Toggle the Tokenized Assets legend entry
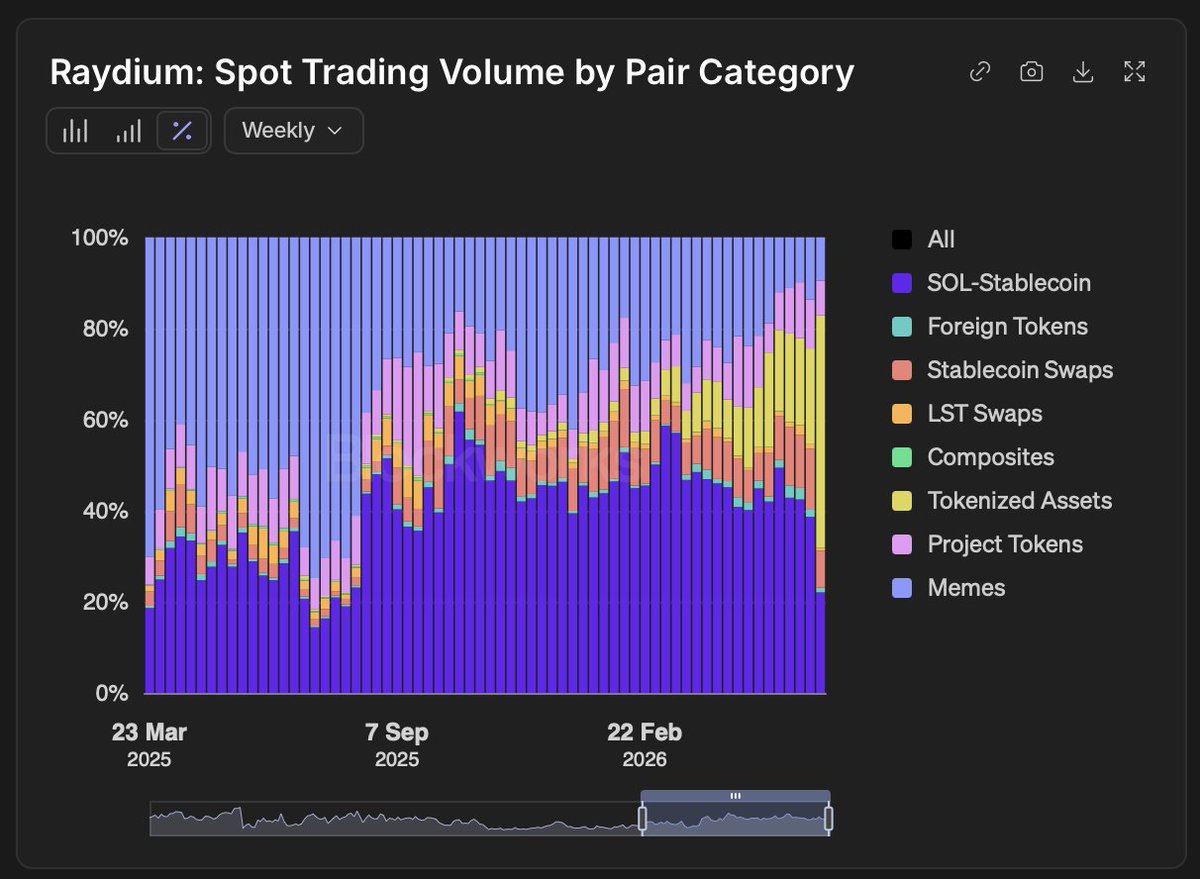The height and width of the screenshot is (879, 1200). click(x=1001, y=501)
